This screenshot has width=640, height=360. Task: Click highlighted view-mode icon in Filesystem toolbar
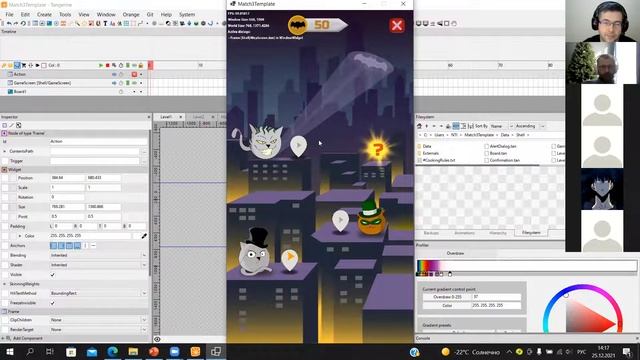click(x=456, y=126)
